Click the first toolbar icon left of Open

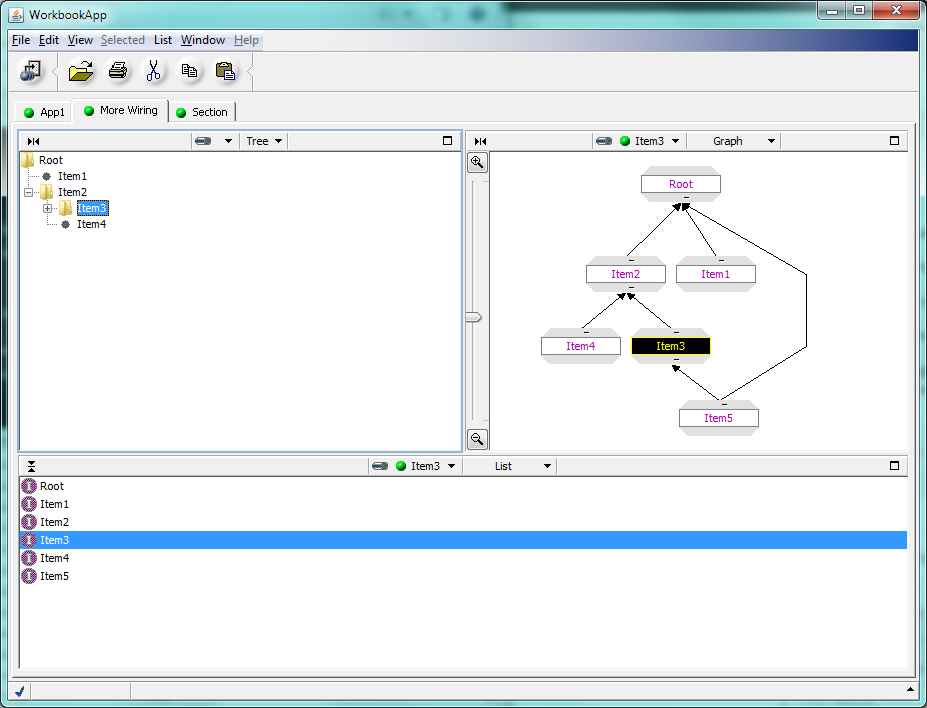pos(31,71)
